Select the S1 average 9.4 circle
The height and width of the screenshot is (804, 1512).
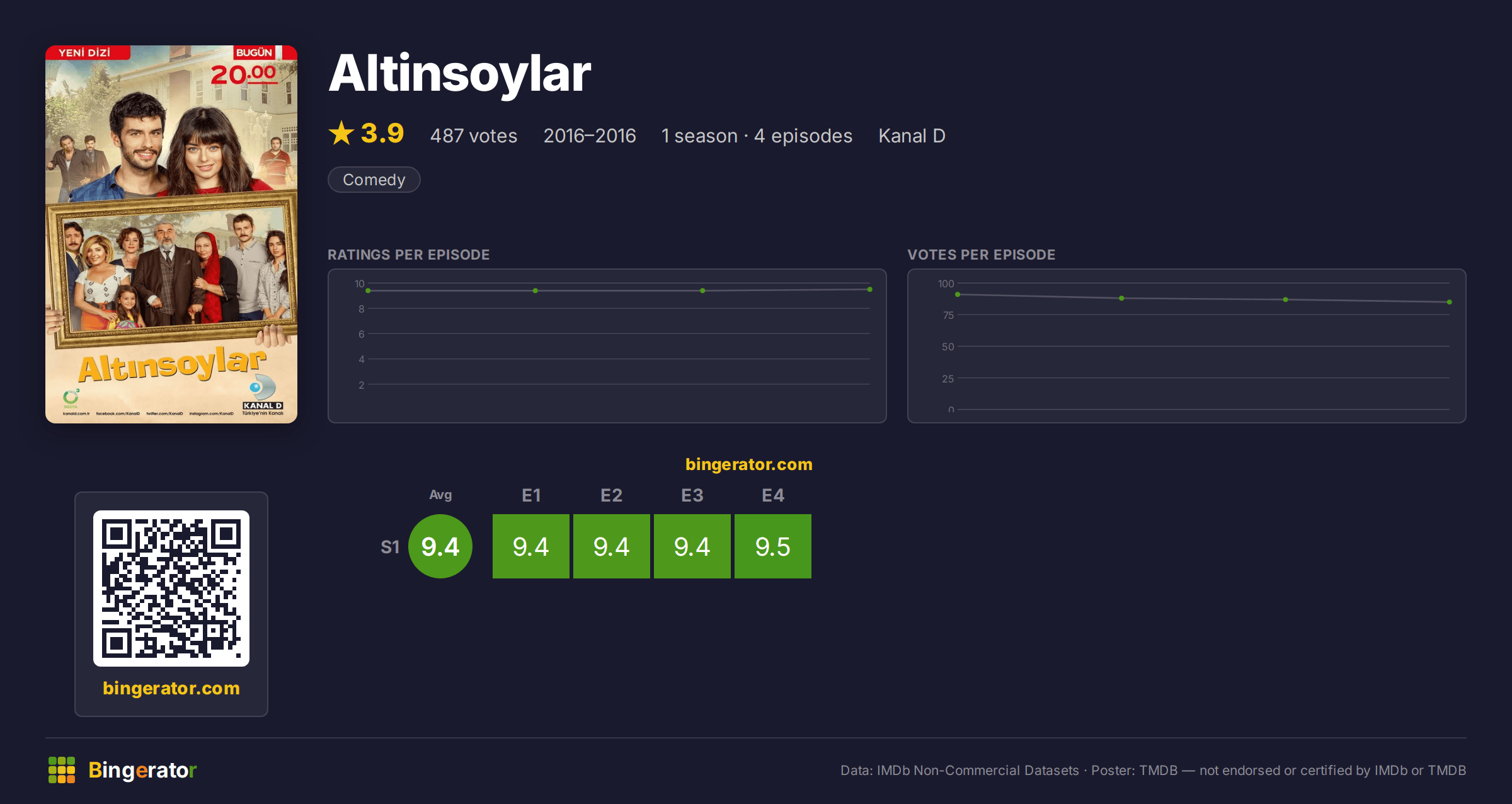[x=440, y=546]
